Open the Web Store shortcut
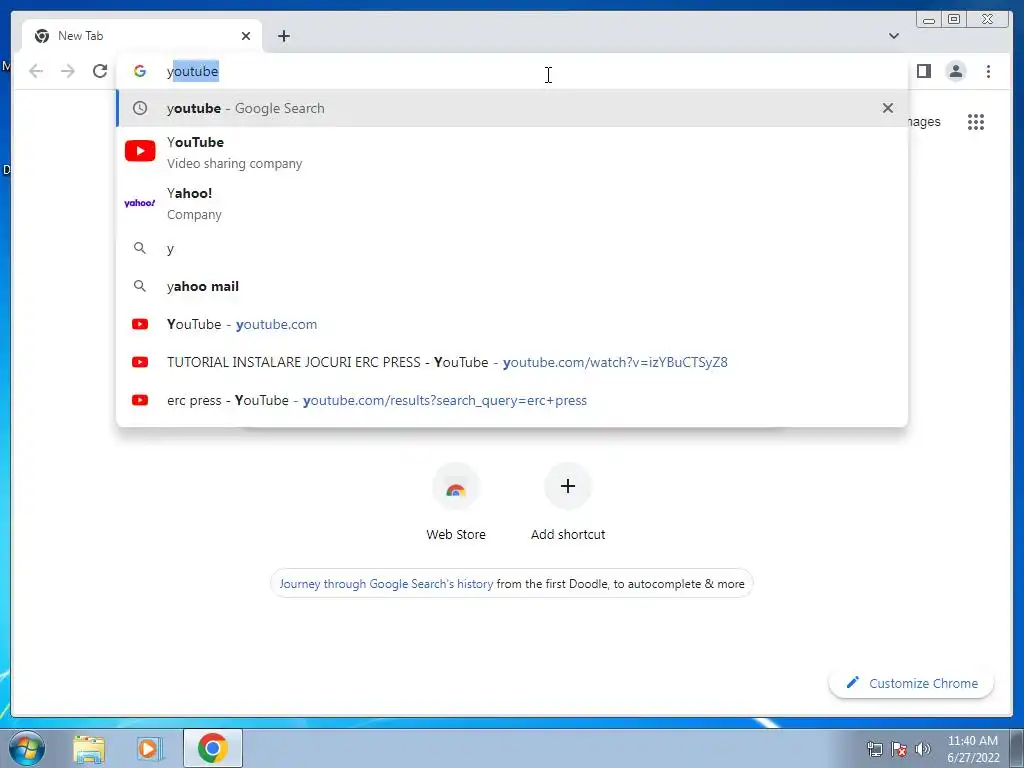1024x768 pixels. pos(456,503)
